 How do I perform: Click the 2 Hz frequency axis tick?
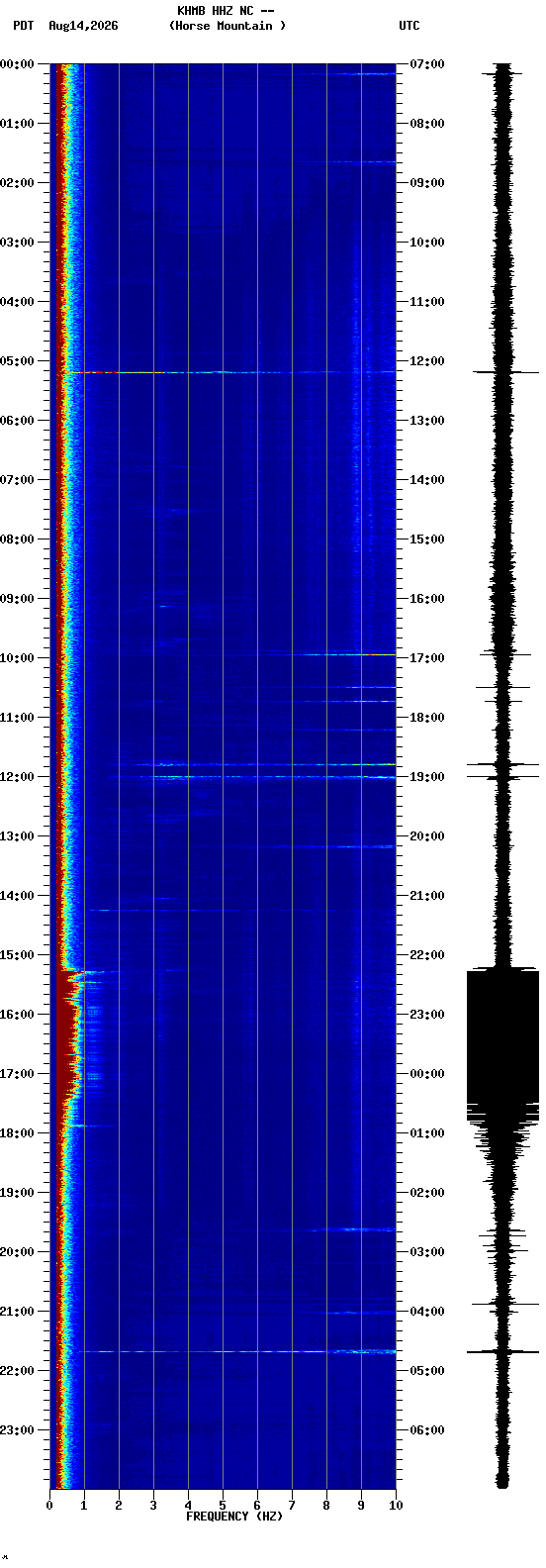tap(119, 1506)
